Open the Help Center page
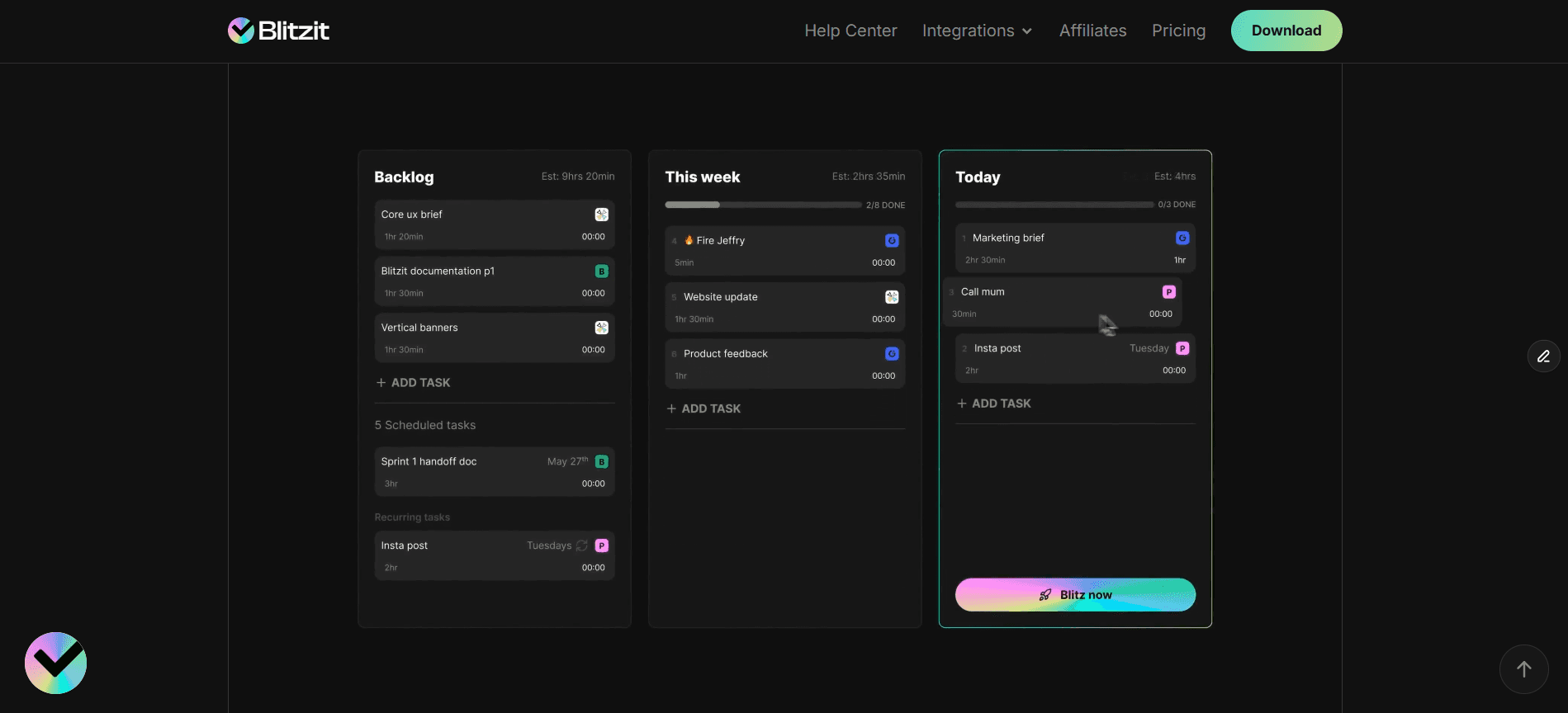The image size is (1568, 713). [x=850, y=31]
